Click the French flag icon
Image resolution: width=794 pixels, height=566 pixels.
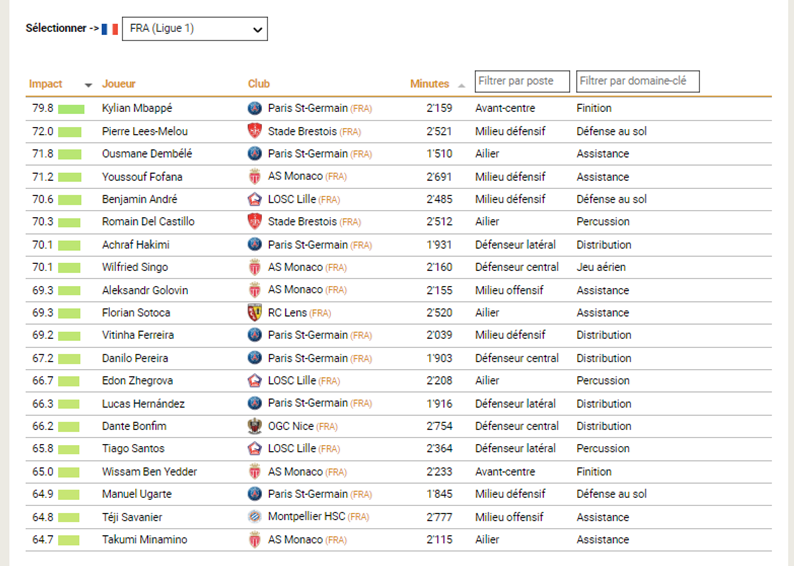coord(110,29)
